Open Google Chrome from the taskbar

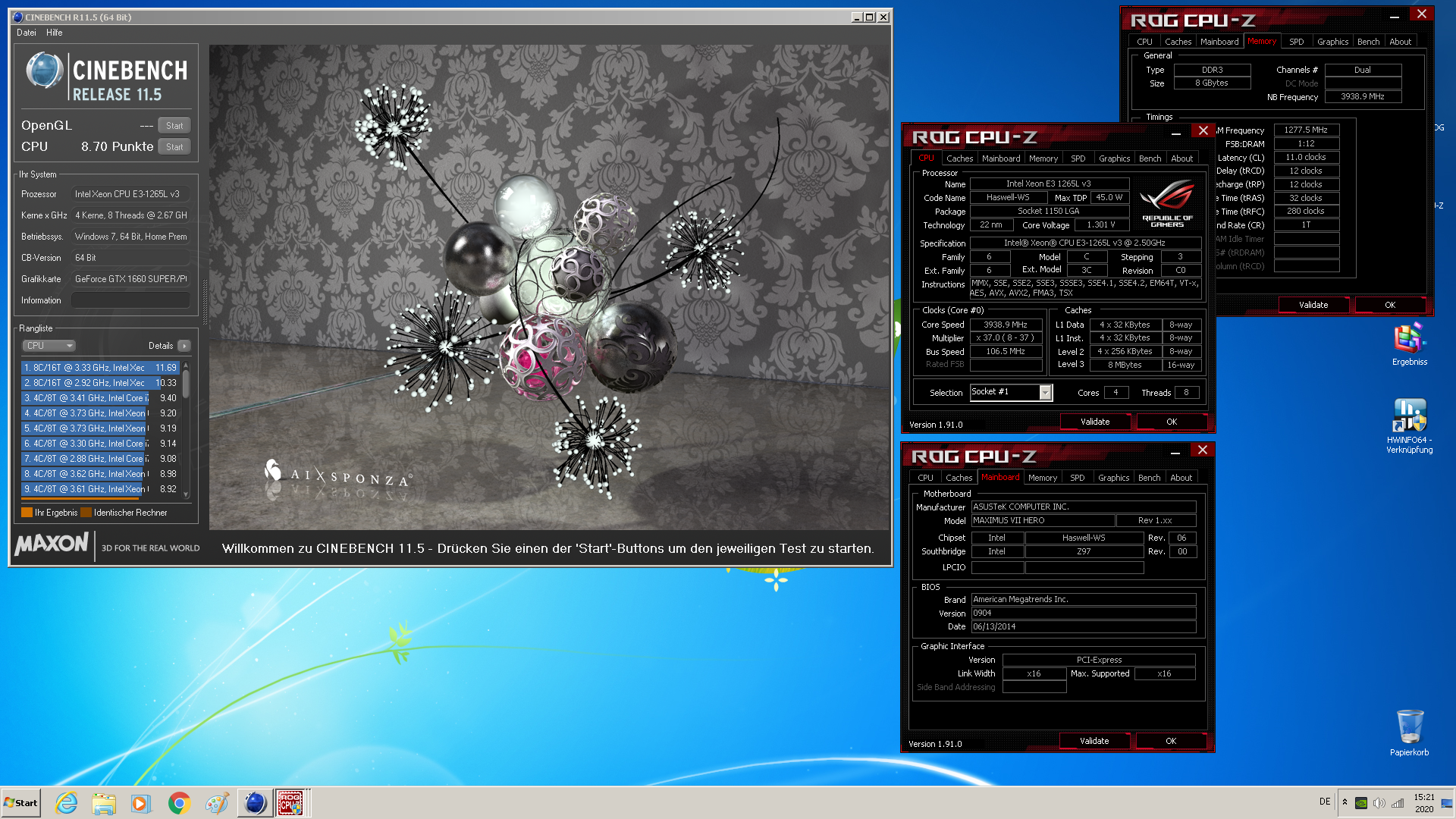(179, 803)
